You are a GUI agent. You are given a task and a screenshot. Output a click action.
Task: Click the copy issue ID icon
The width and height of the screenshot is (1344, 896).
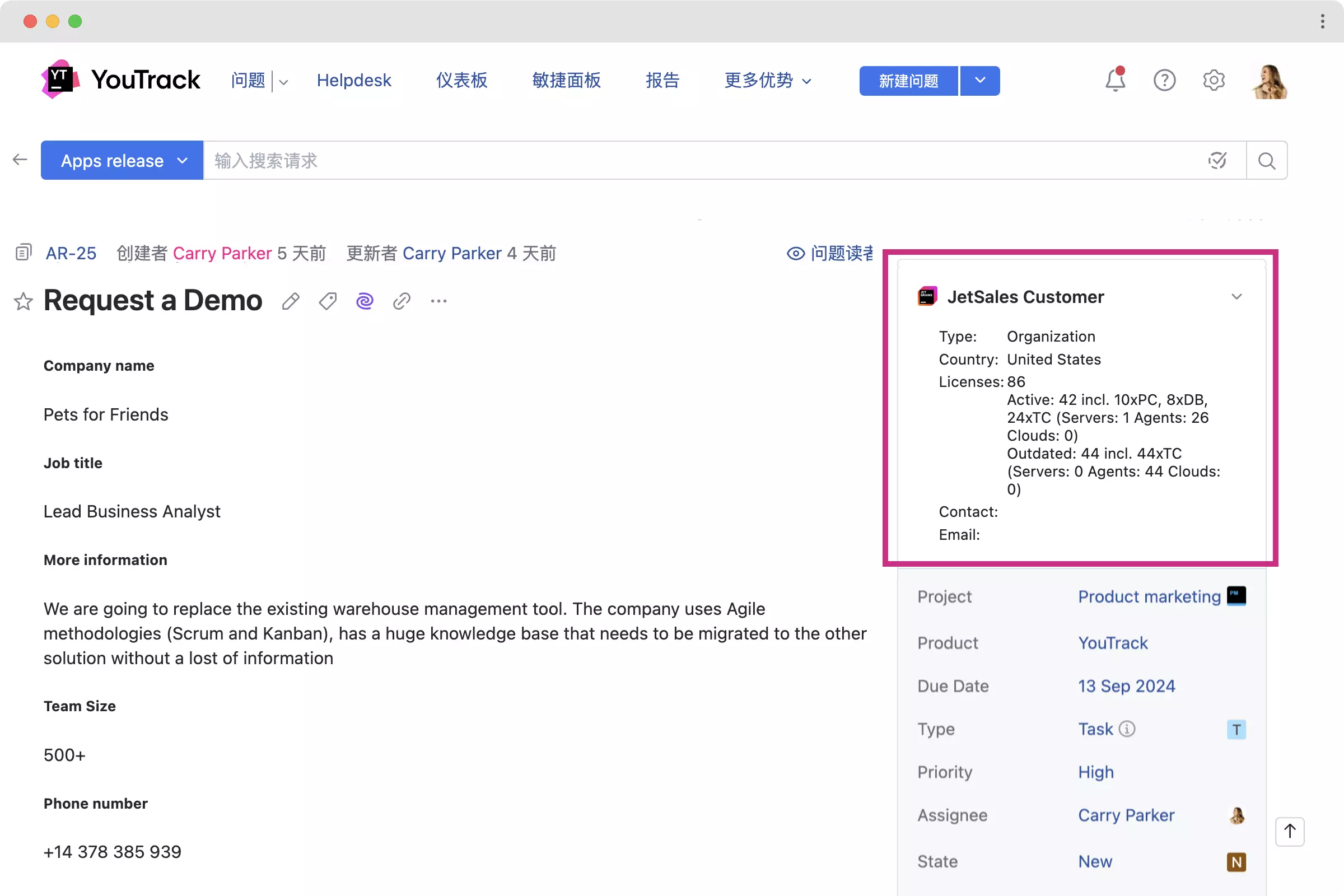(x=24, y=253)
